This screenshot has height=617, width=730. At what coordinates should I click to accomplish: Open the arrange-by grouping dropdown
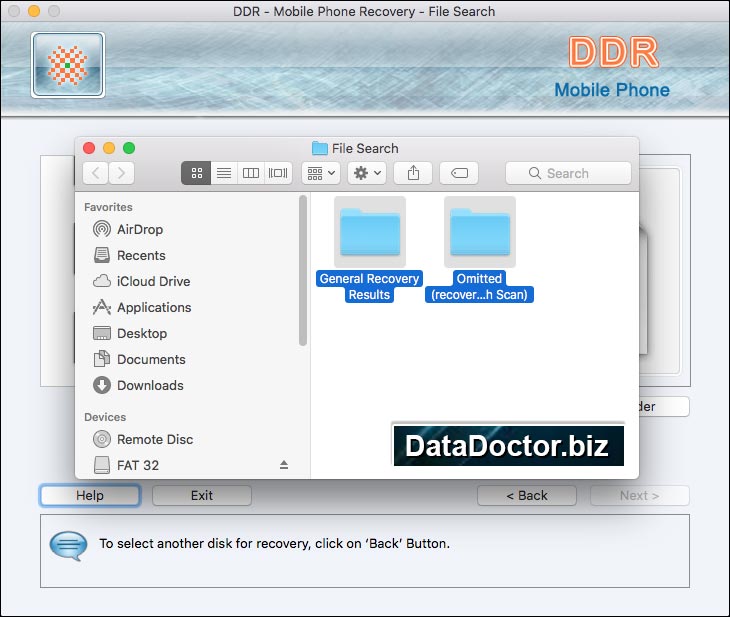pos(321,173)
